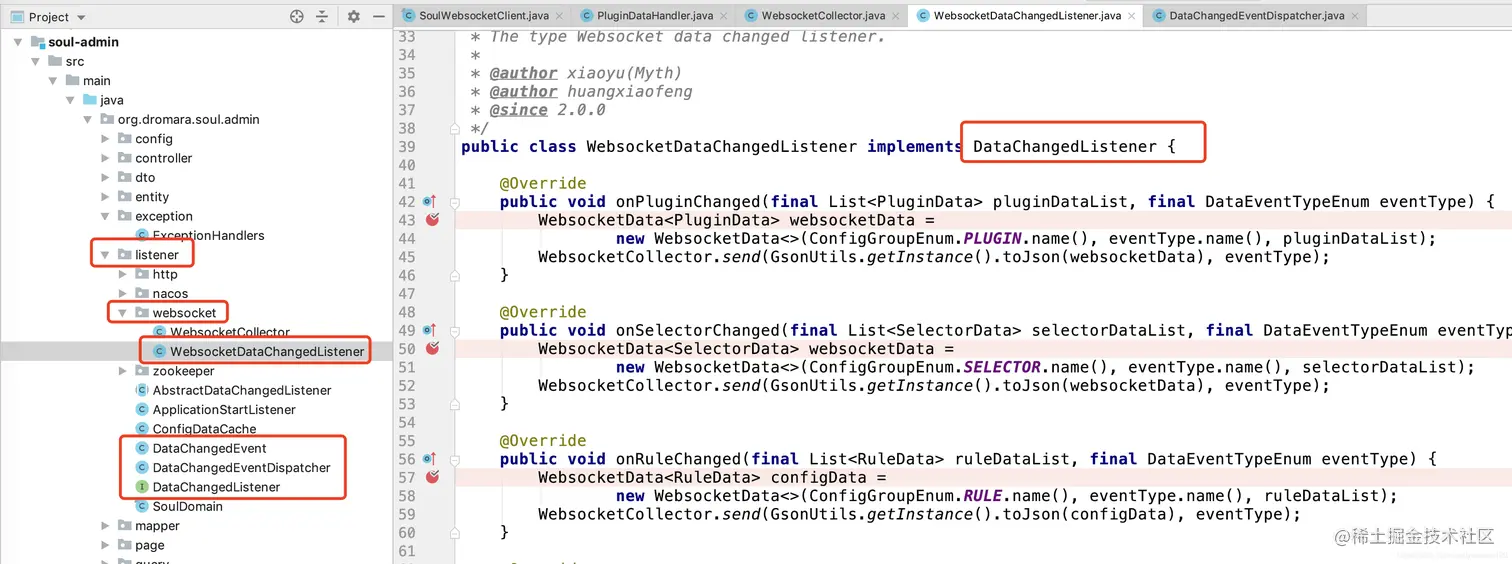The width and height of the screenshot is (1512, 564).
Task: Select the entity package in tree
Action: click(x=152, y=197)
